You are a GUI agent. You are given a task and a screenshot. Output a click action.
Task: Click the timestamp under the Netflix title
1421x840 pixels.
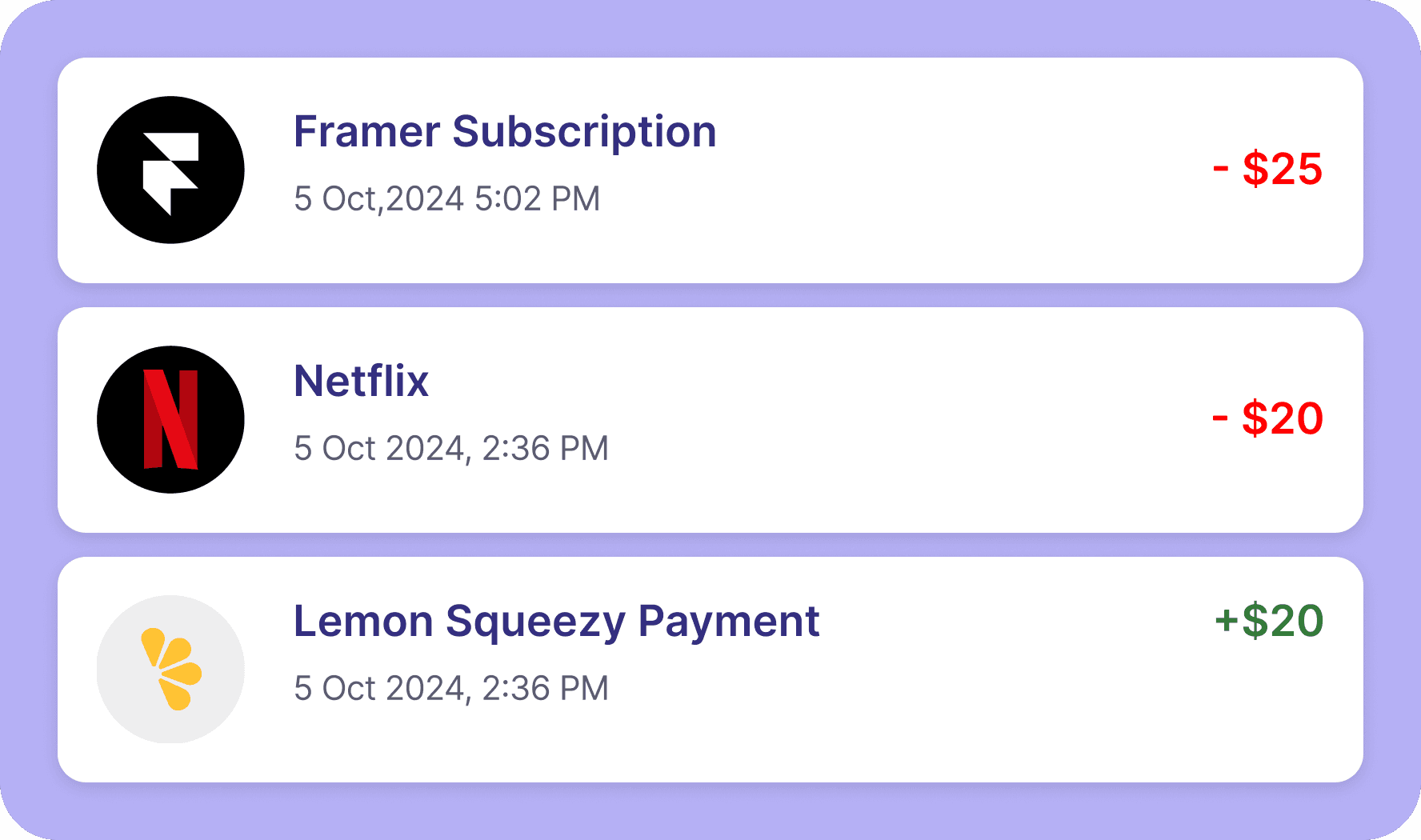click(x=450, y=448)
